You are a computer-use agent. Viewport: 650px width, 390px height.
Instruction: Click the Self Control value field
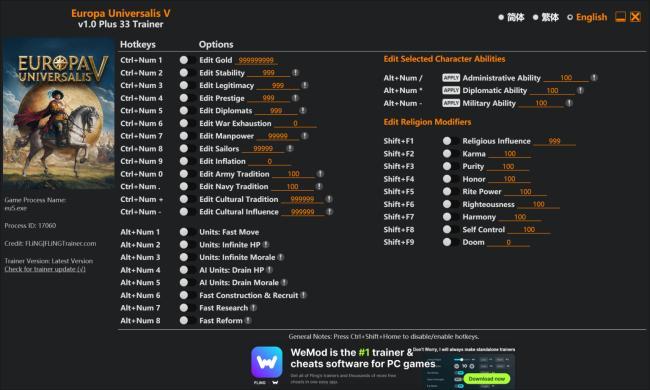[529, 230]
